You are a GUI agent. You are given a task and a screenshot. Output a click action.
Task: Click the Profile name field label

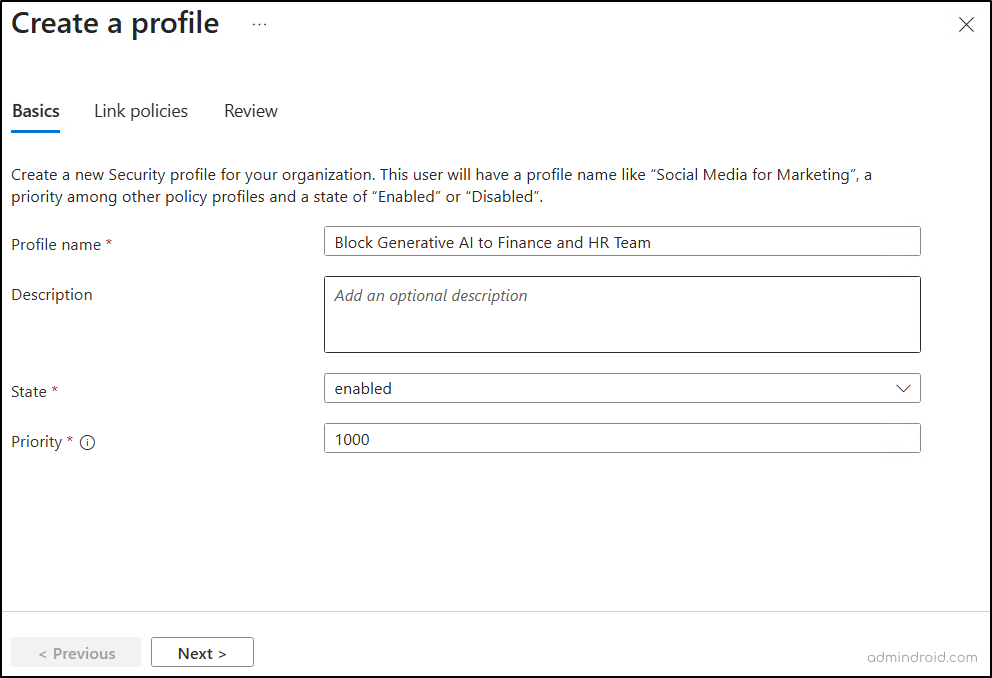(56, 244)
